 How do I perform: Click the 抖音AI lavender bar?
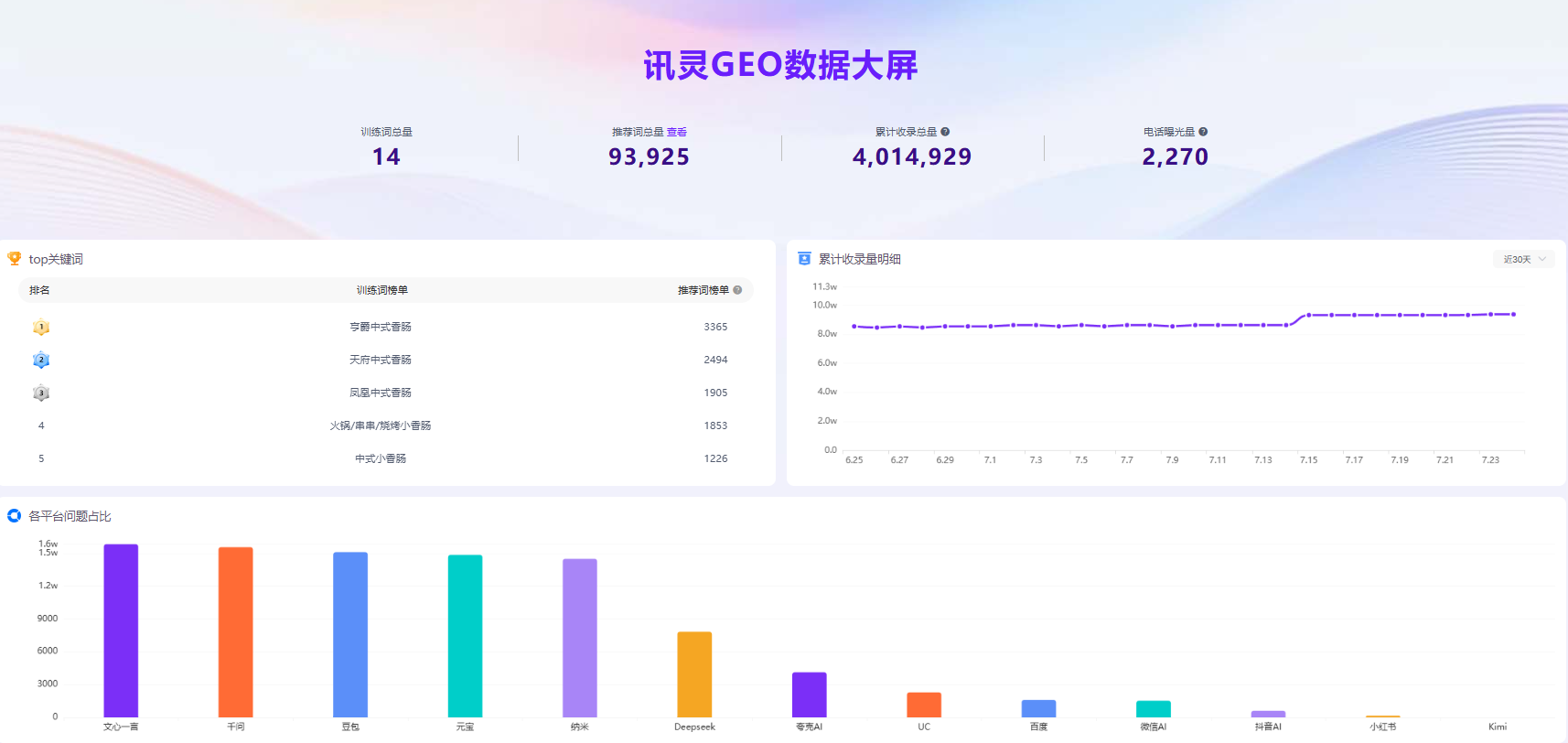pos(1268,714)
